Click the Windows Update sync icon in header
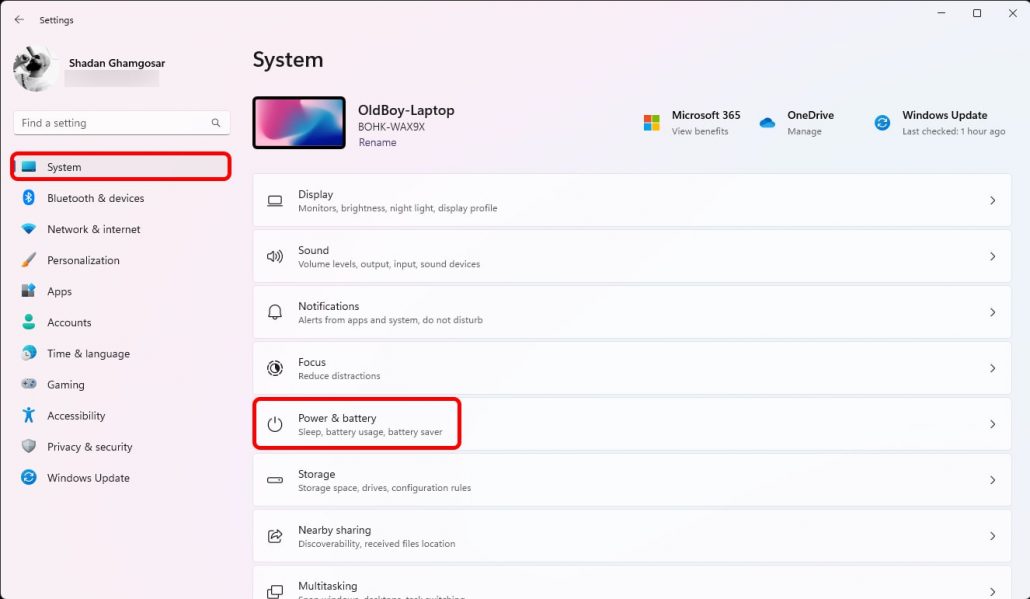 point(882,123)
